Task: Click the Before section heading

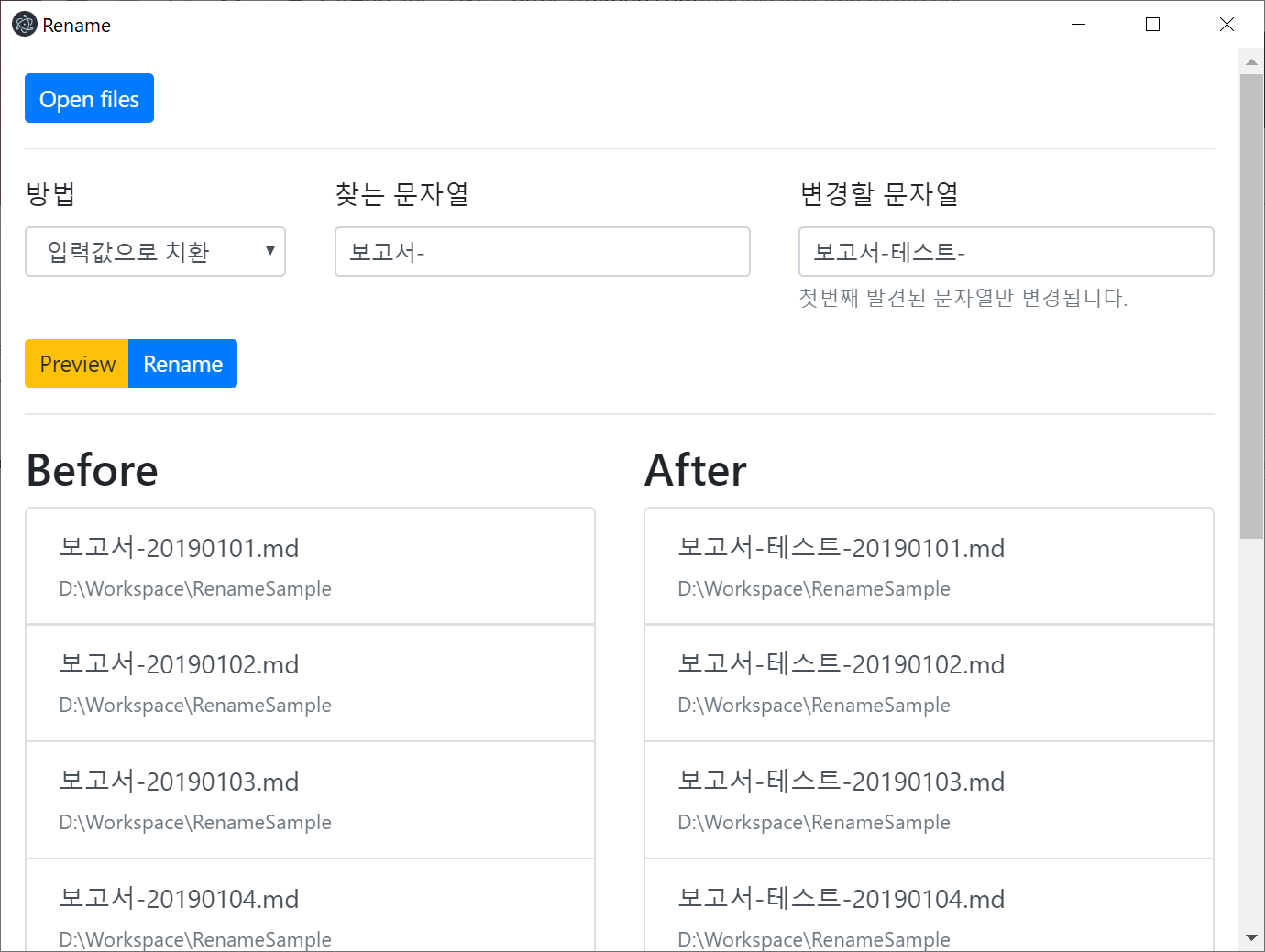Action: [92, 470]
